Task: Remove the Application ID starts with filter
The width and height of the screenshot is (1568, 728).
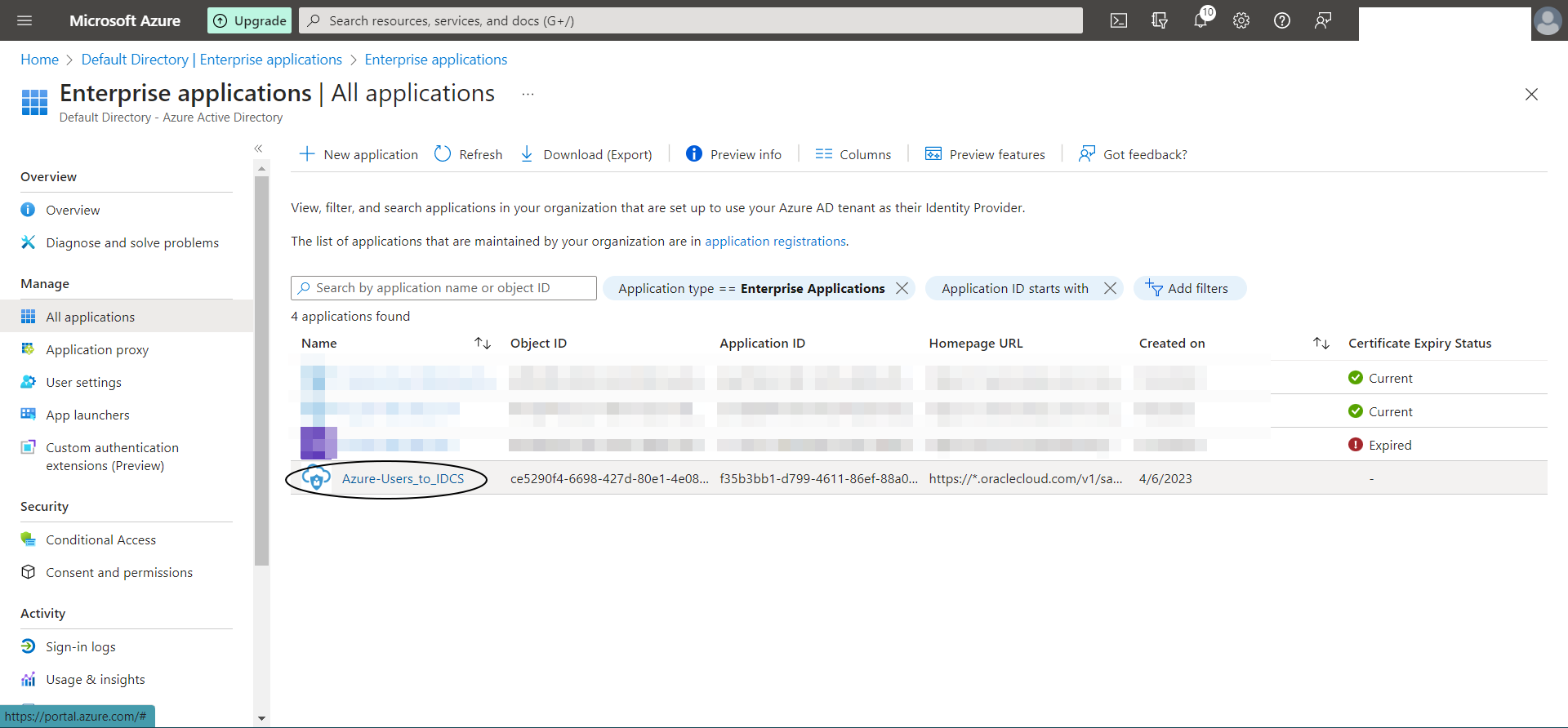Action: [x=1110, y=288]
